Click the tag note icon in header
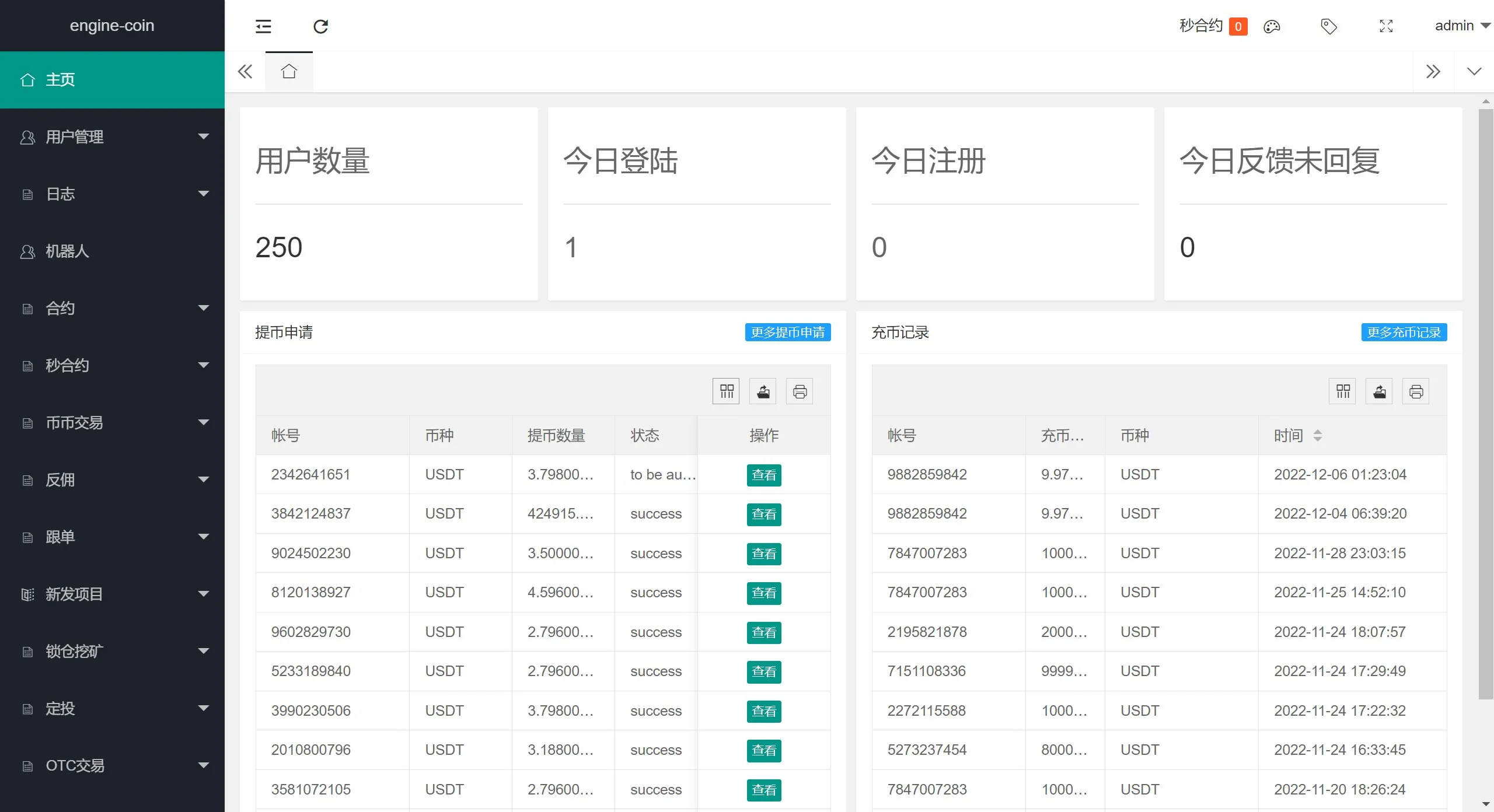 [x=1328, y=26]
